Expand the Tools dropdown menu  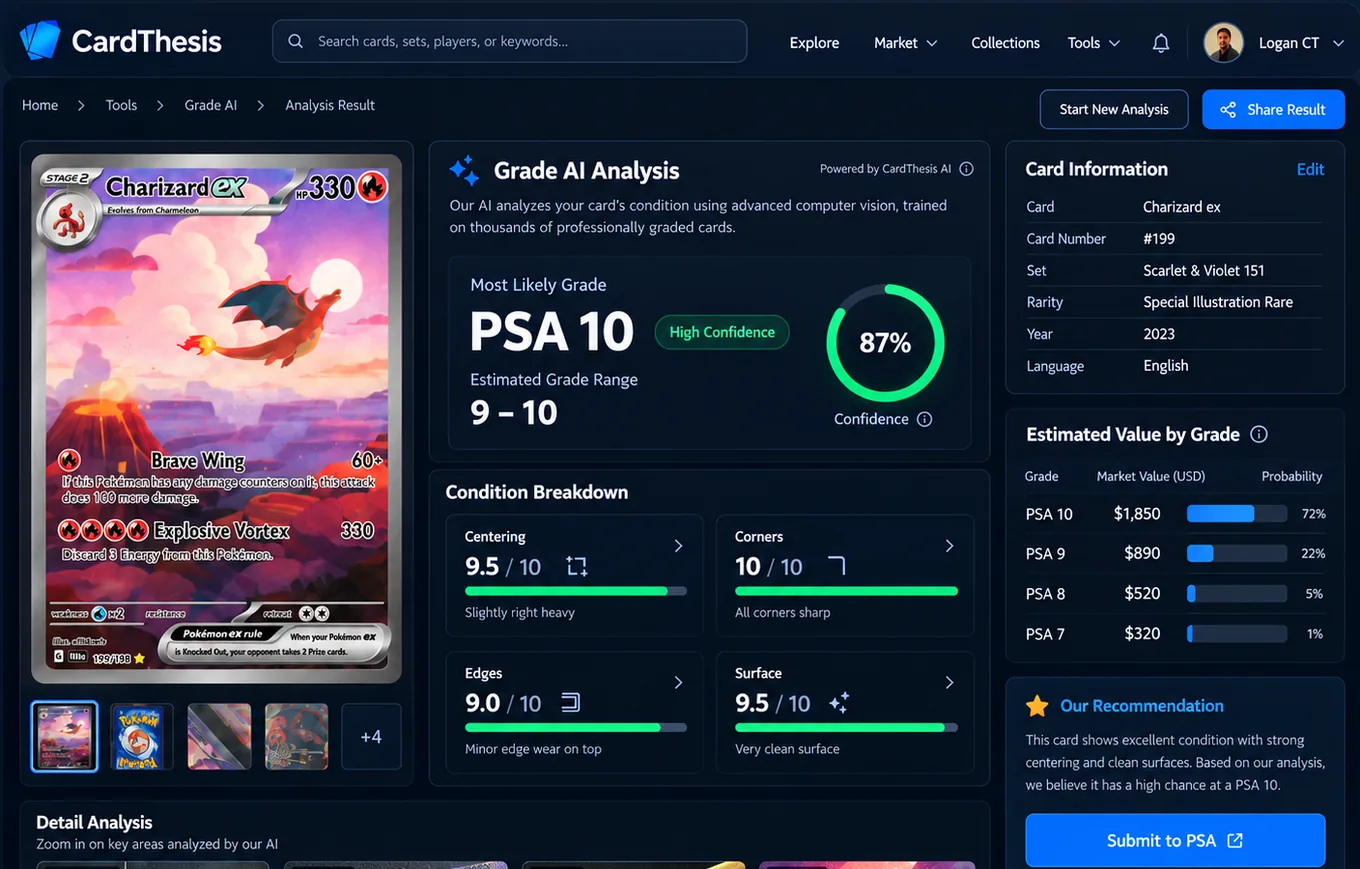tap(1094, 43)
